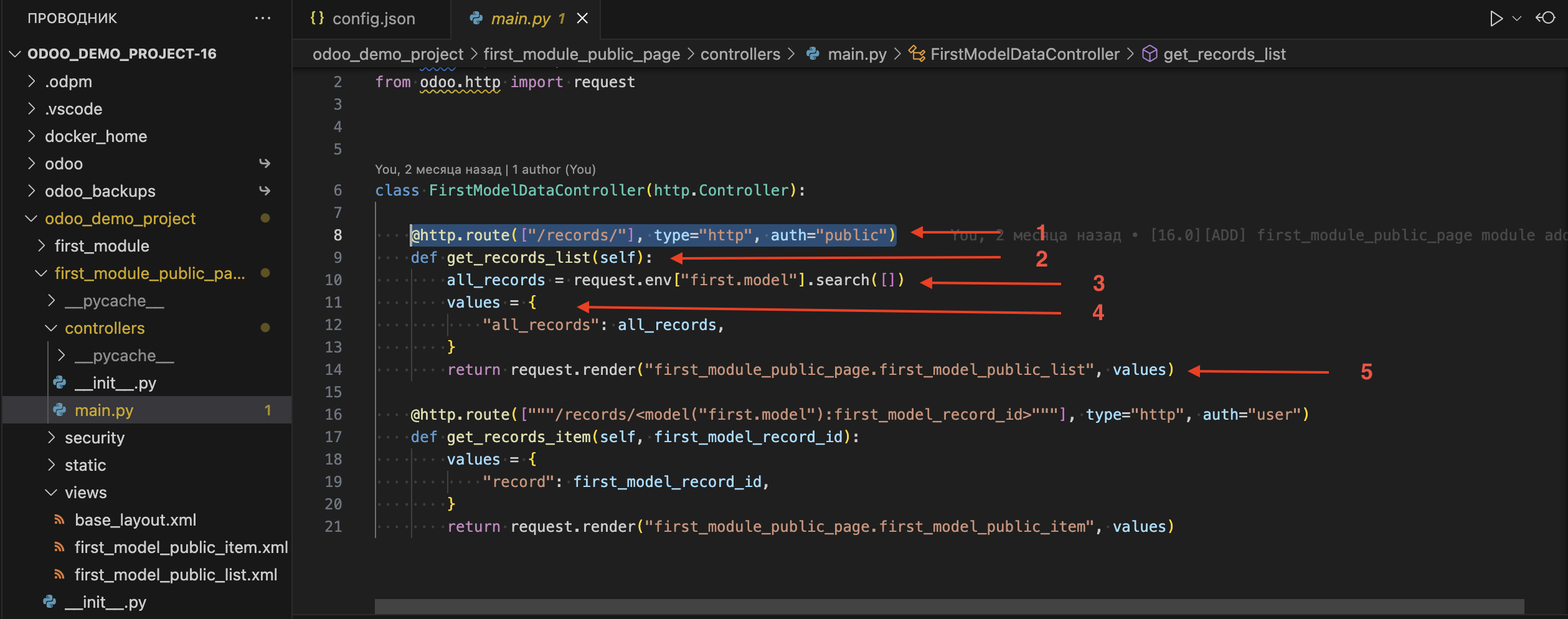Image resolution: width=1568 pixels, height=619 pixels.
Task: Click class icon in breadcrumb
Action: click(x=917, y=54)
